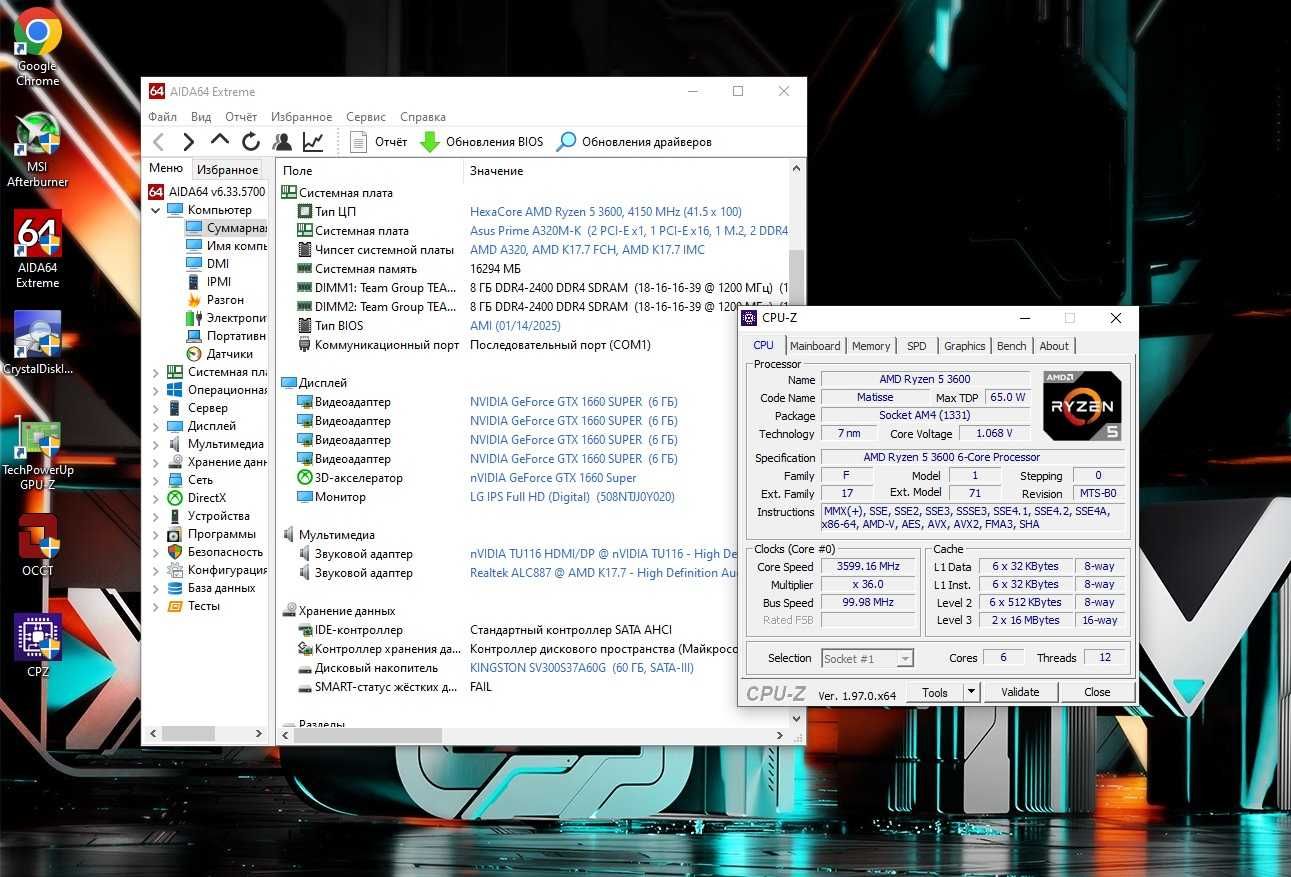
Task: Switch to the SPD tab in CPU-Z
Action: (917, 346)
